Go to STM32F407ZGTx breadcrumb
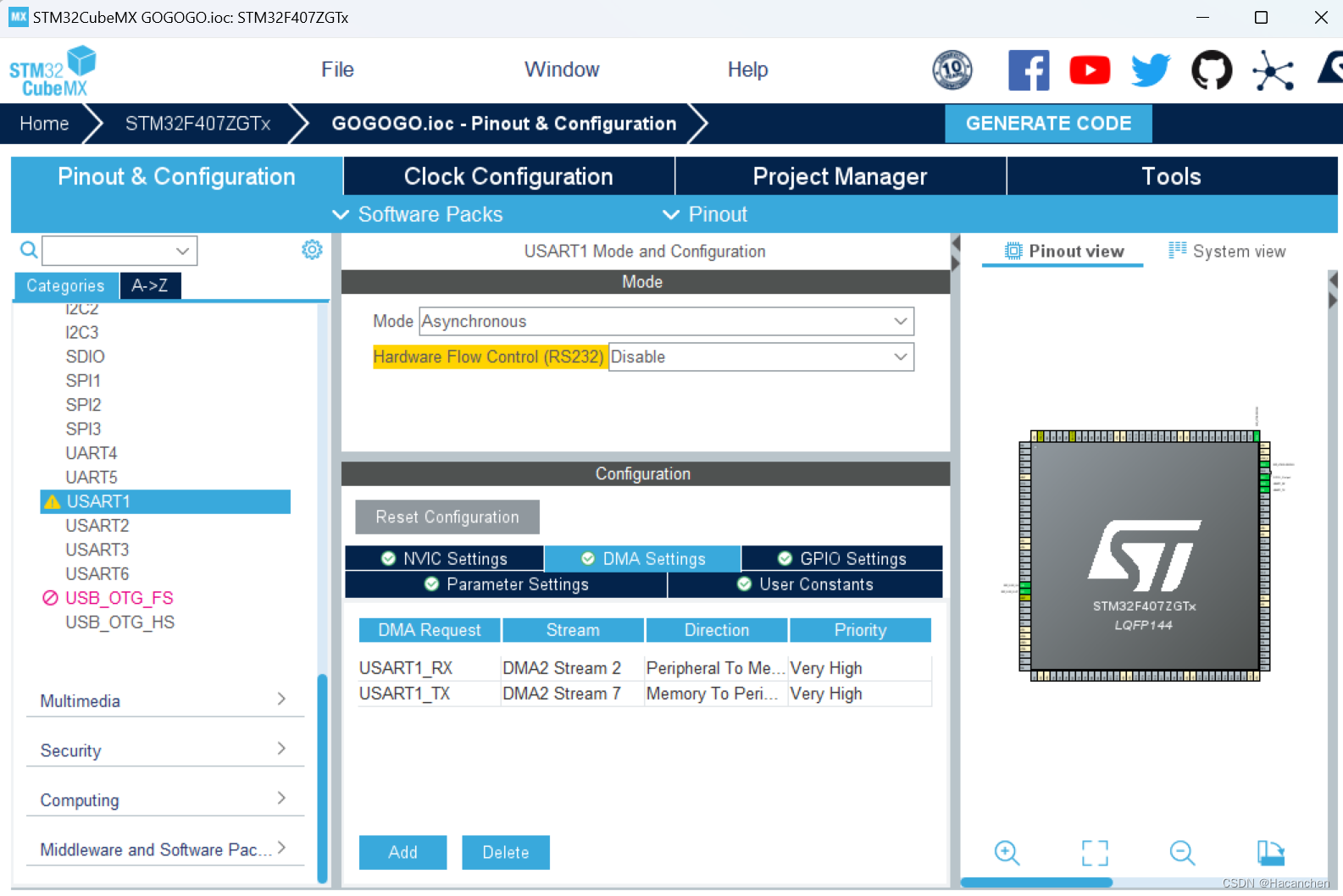This screenshot has width=1343, height=896. 197,124
